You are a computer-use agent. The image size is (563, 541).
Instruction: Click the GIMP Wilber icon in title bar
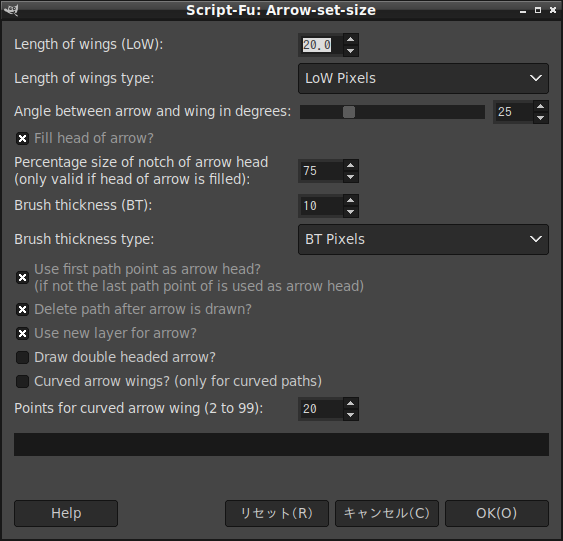[x=11, y=10]
